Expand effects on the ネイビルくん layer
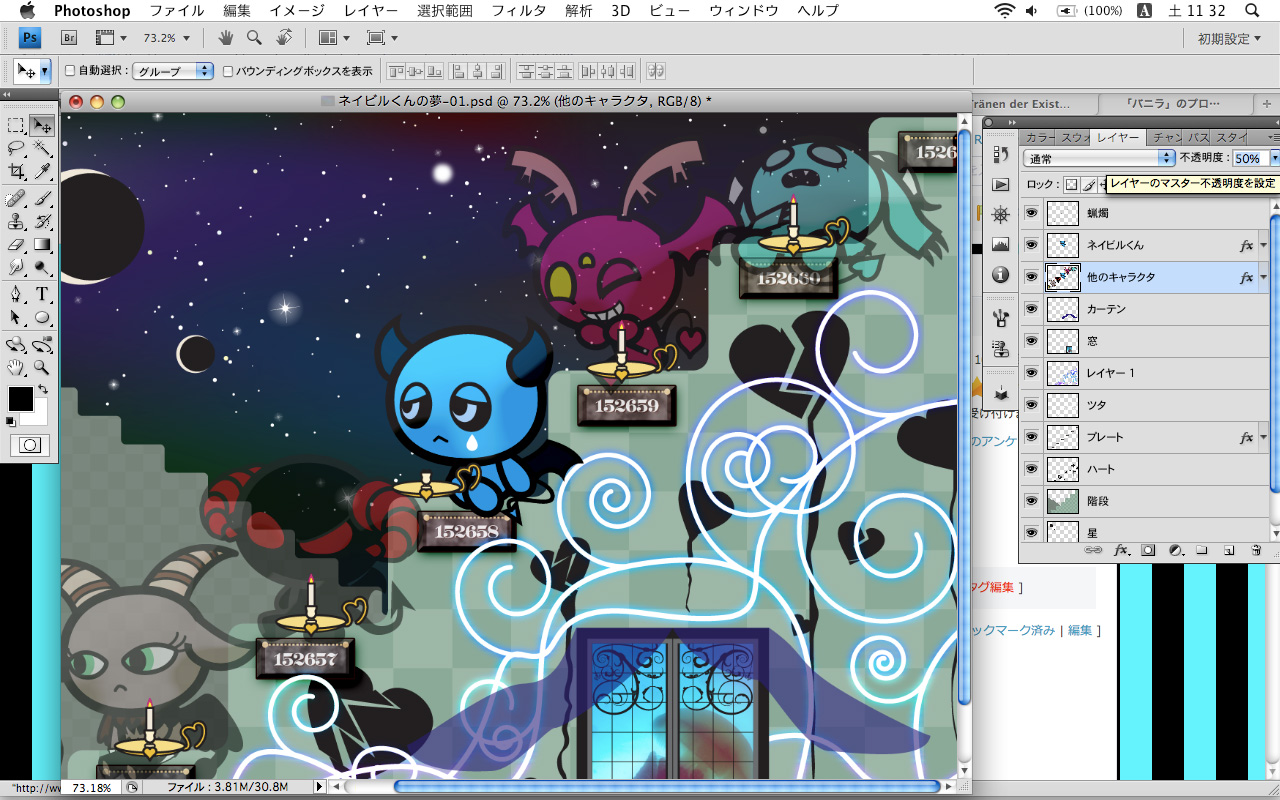 1263,245
